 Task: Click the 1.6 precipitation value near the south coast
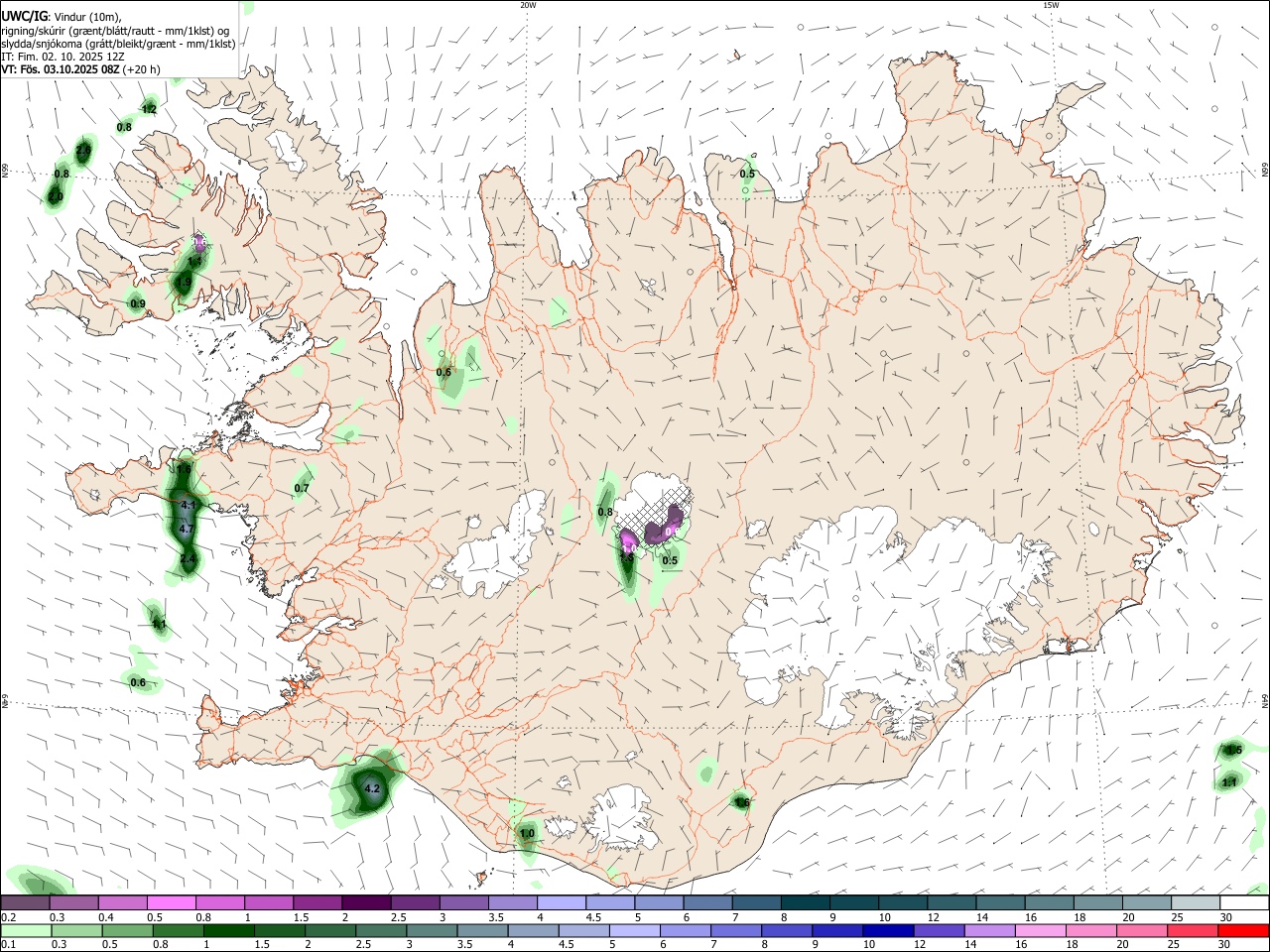[x=742, y=802]
